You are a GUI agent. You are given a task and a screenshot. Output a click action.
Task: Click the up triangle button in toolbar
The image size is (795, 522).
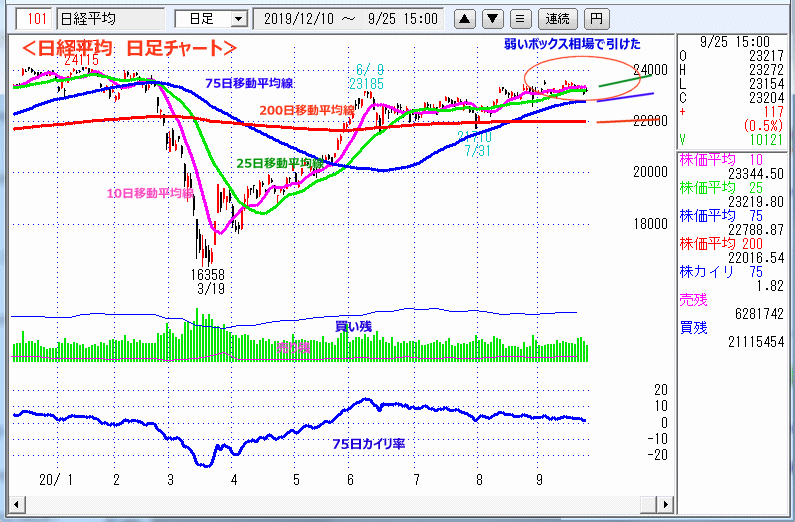point(464,19)
